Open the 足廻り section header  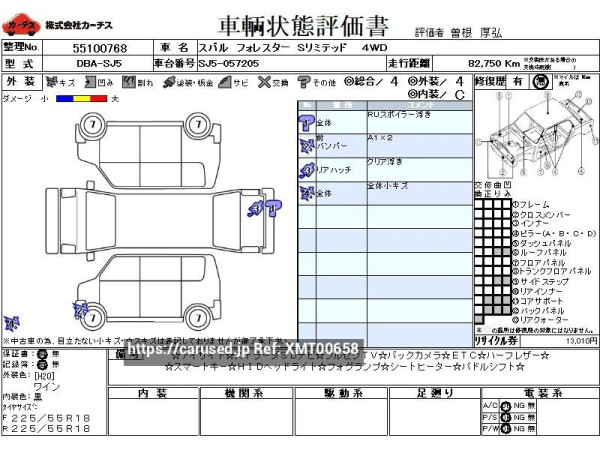[x=435, y=393]
